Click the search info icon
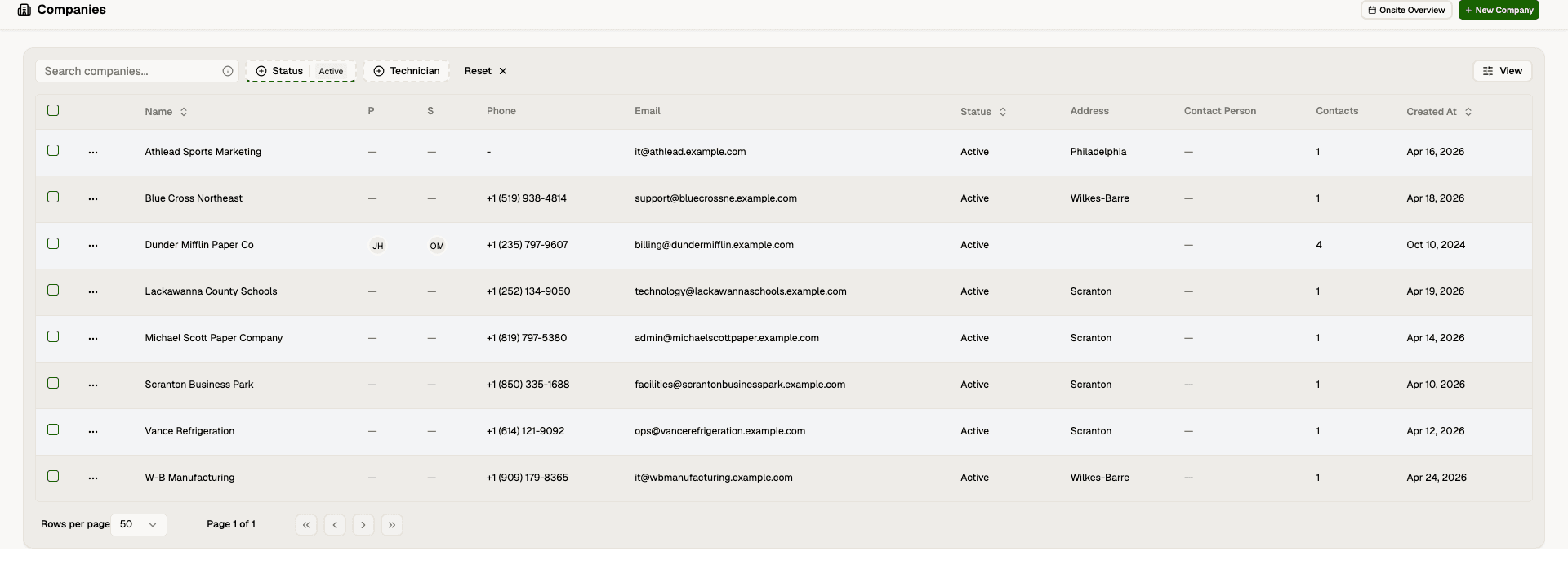This screenshot has width=1568, height=565. (x=228, y=71)
